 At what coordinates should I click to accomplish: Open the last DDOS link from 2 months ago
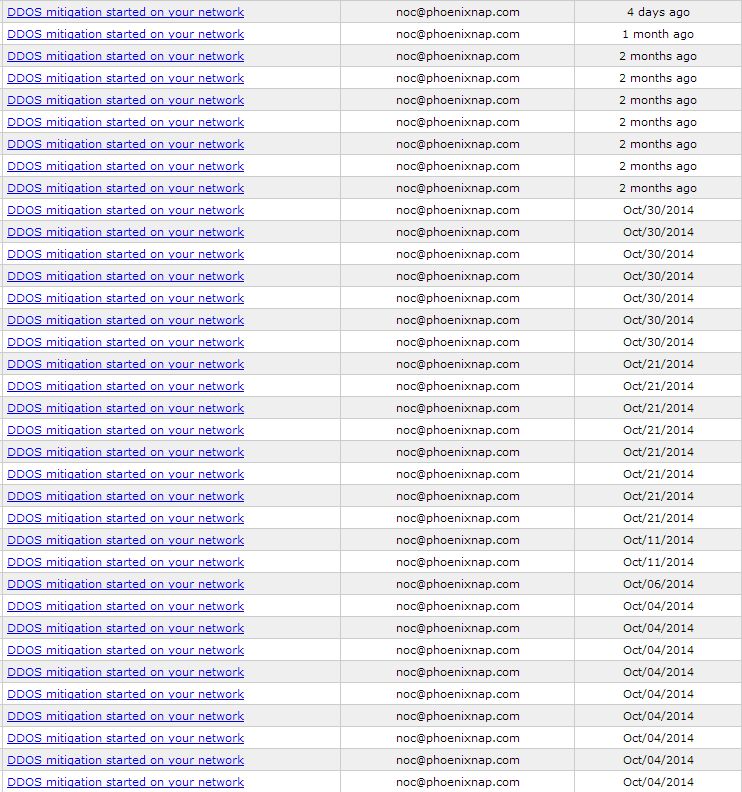point(125,188)
